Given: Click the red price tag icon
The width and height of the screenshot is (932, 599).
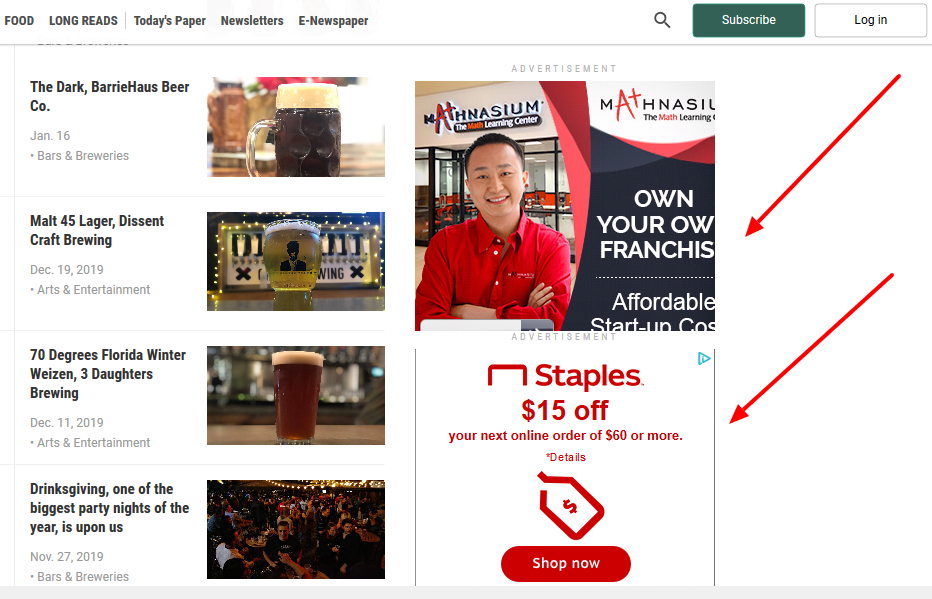Looking at the screenshot, I should click(571, 506).
